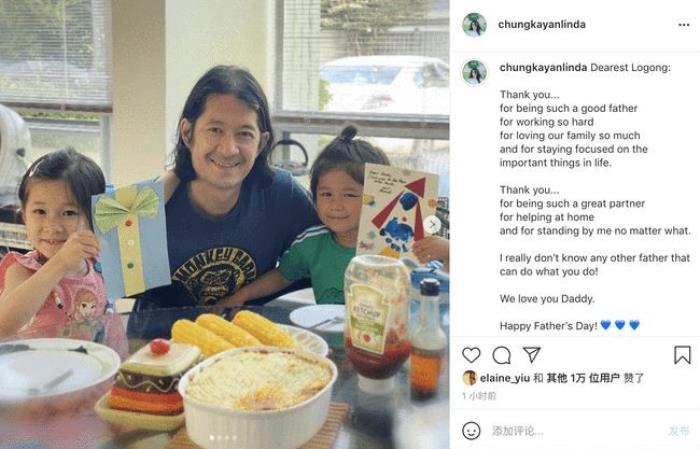Open elaine_yiu's small avatar next to likes
The image size is (700, 449).
(x=469, y=378)
